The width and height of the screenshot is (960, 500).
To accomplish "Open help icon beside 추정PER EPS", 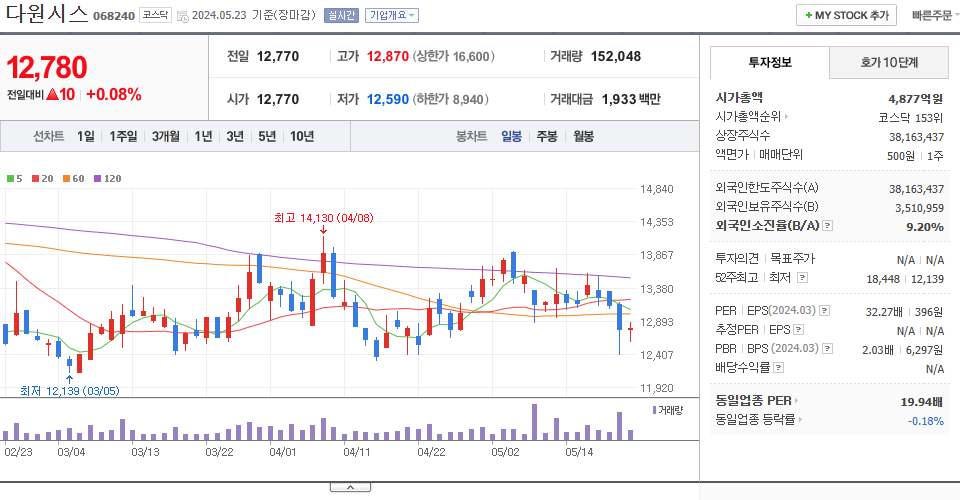I will 798,330.
